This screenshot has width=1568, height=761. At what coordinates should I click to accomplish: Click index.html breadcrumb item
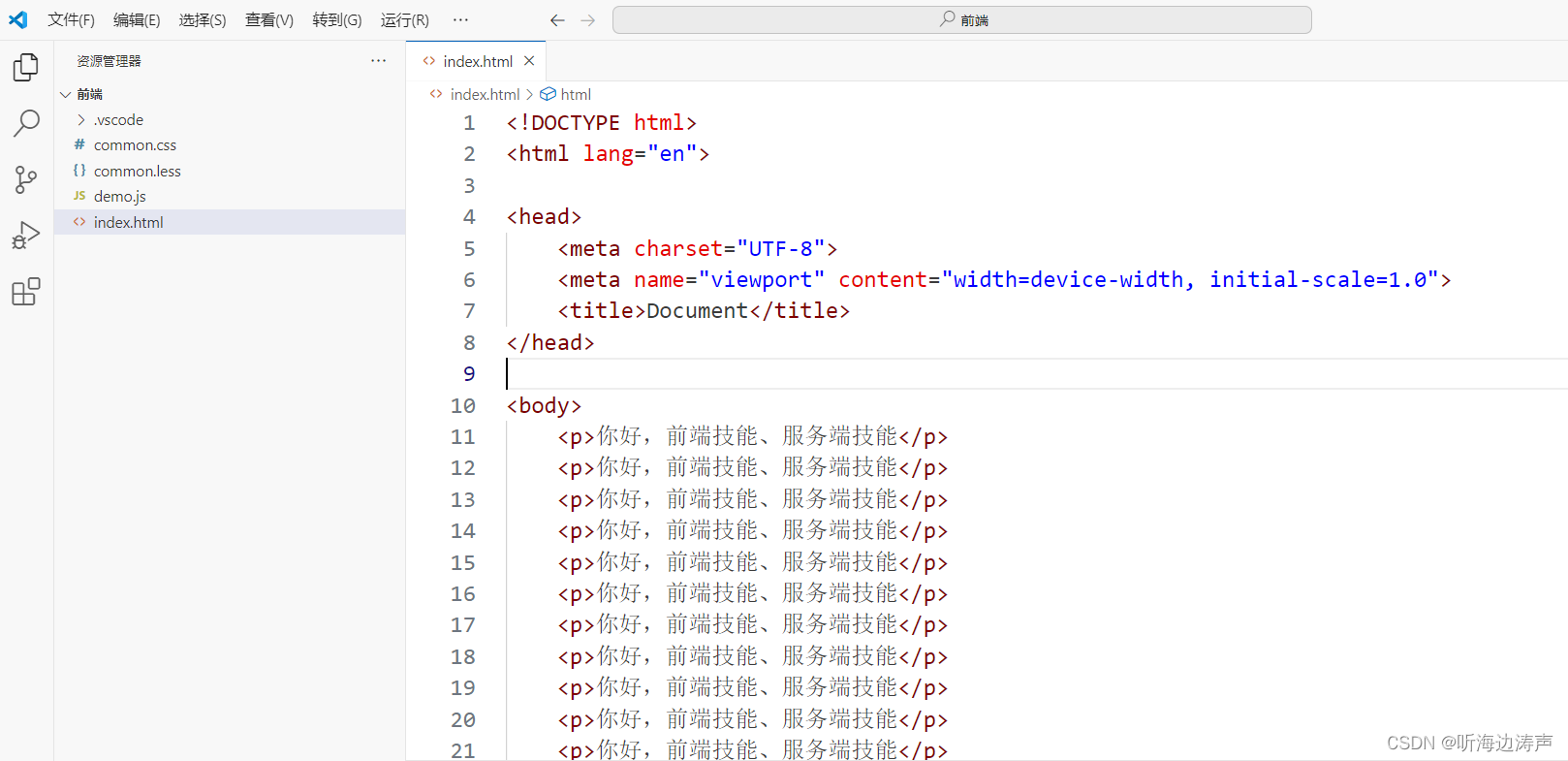tap(485, 94)
